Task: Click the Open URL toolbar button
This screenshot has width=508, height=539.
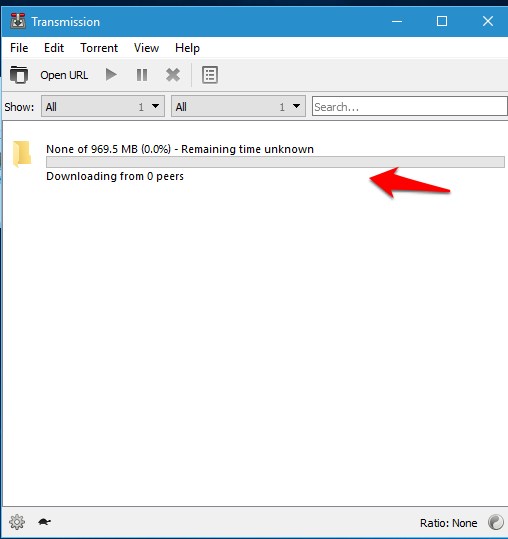Action: (x=64, y=75)
